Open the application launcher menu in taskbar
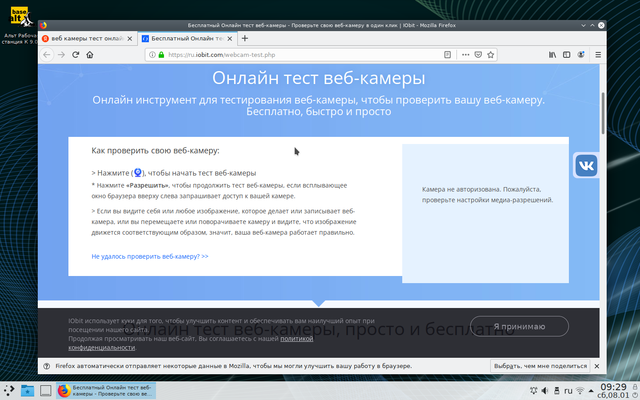Image resolution: width=640 pixels, height=400 pixels. tap(9, 391)
